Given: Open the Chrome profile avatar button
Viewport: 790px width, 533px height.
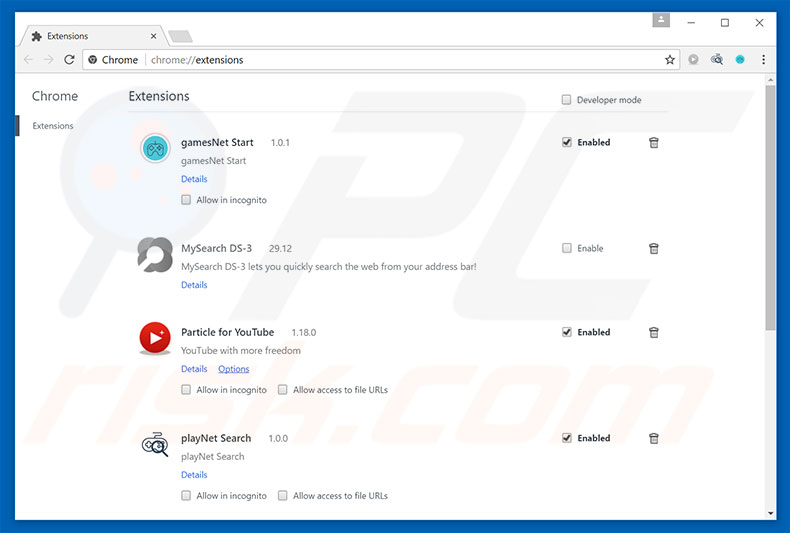Looking at the screenshot, I should pyautogui.click(x=661, y=20).
